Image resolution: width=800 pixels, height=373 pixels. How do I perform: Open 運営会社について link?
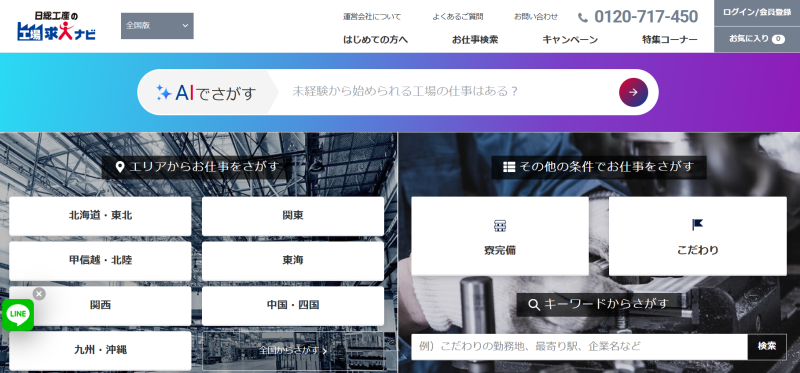pyautogui.click(x=372, y=17)
